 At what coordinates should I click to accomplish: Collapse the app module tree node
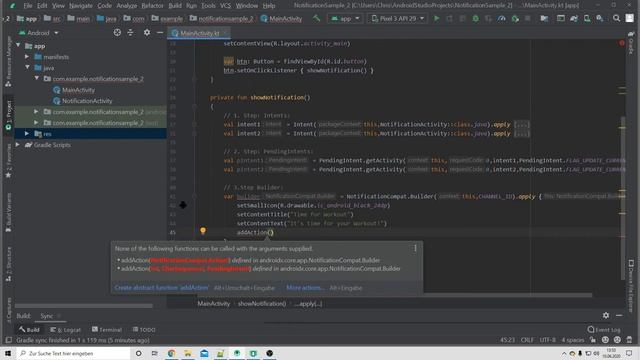[x=18, y=46]
